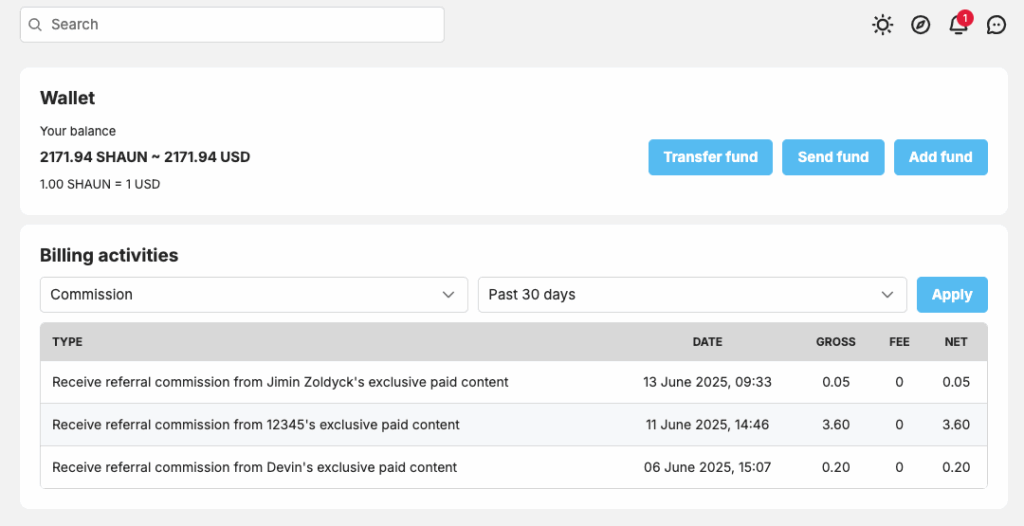The width and height of the screenshot is (1024, 526).
Task: Open the Commission type dropdown
Action: [254, 295]
